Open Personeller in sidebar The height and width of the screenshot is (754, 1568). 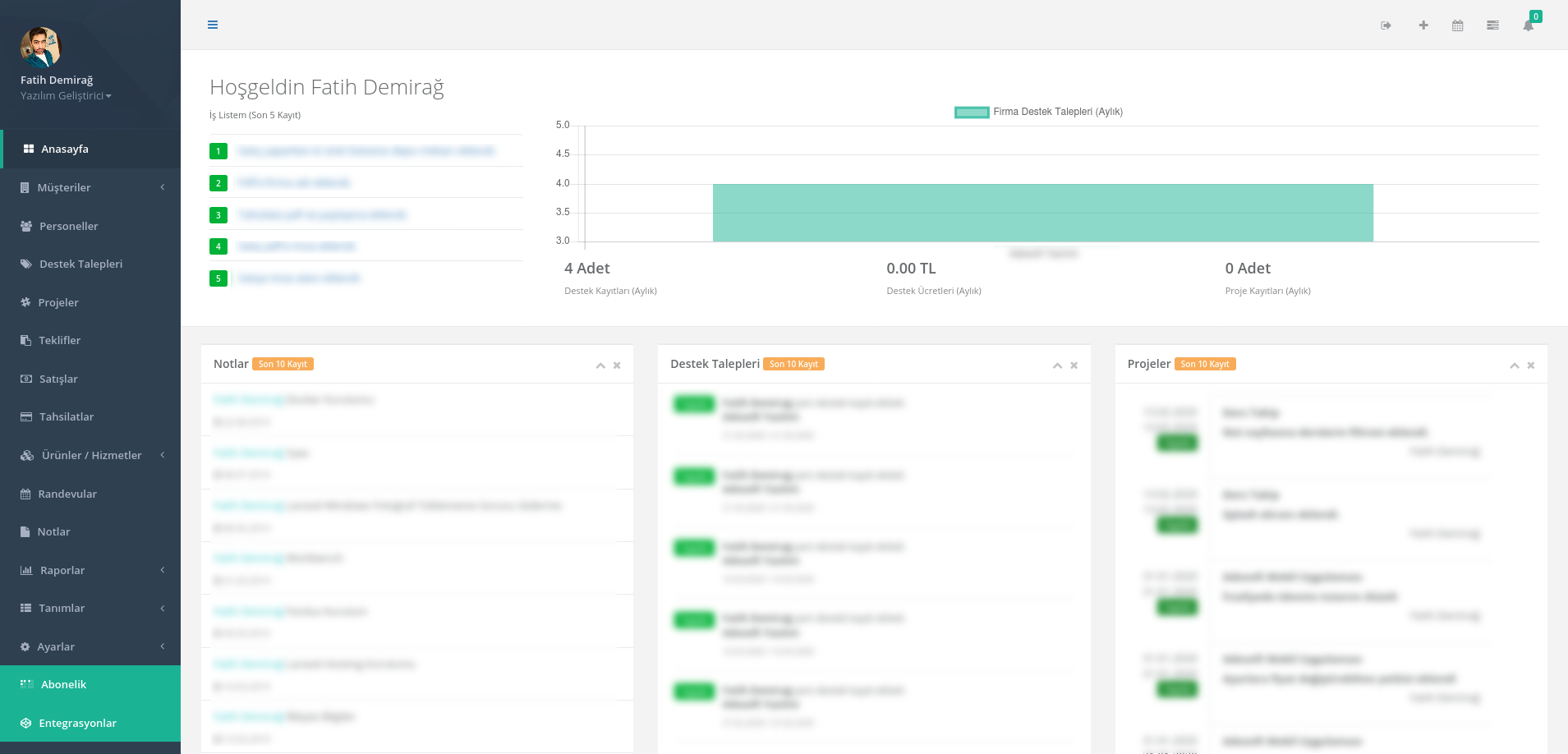(90, 226)
